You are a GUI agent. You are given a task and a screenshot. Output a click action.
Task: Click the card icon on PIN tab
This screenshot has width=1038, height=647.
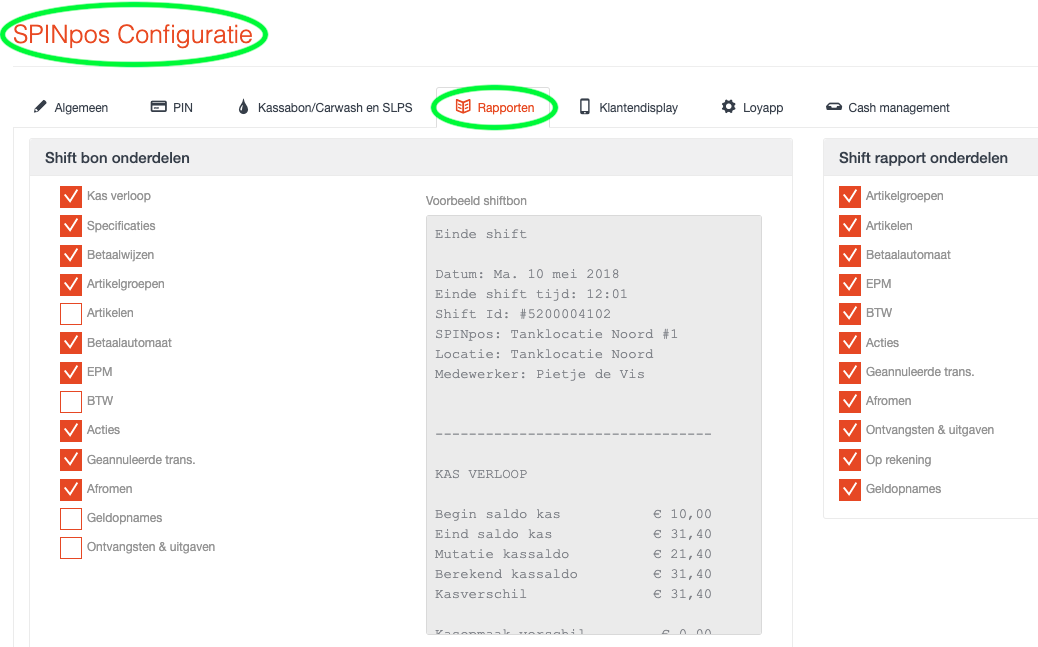[158, 107]
